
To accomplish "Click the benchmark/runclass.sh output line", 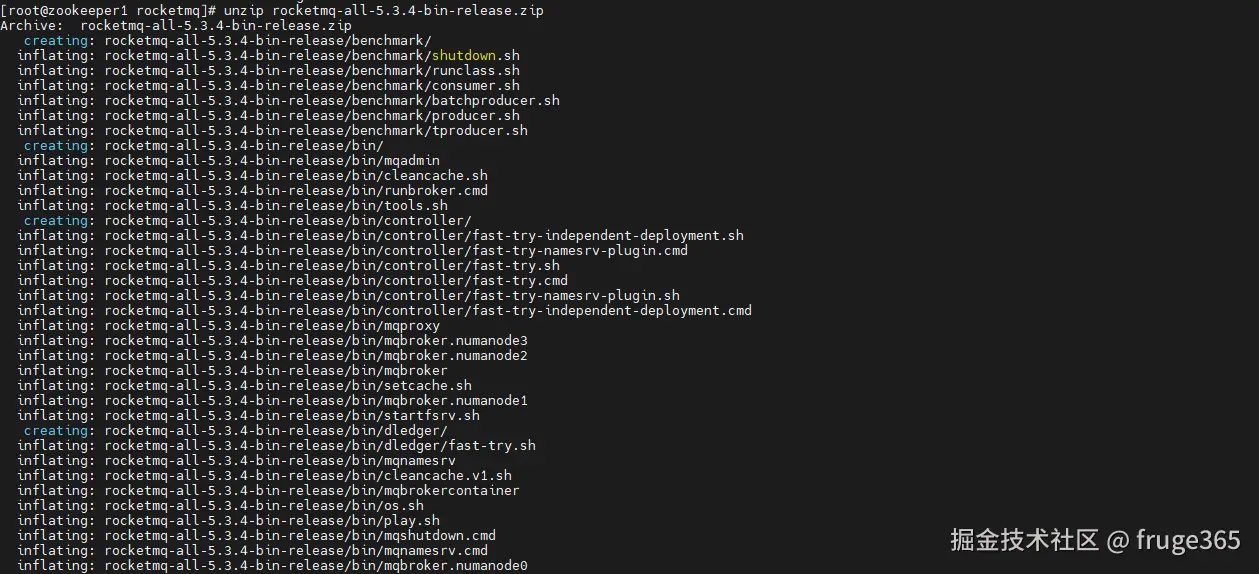I will (268, 70).
